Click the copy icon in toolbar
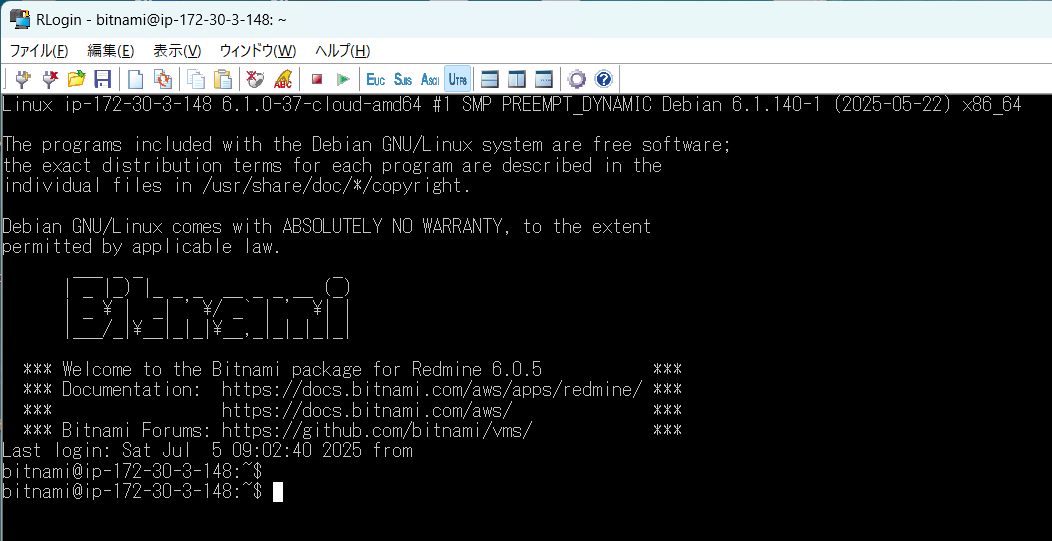 [196, 79]
